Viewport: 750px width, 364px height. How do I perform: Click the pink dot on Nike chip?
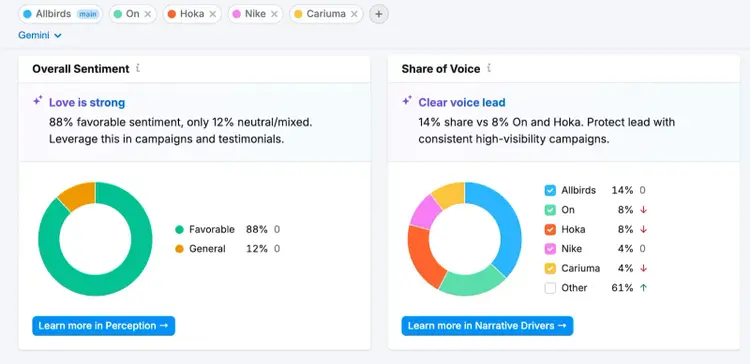pos(237,14)
